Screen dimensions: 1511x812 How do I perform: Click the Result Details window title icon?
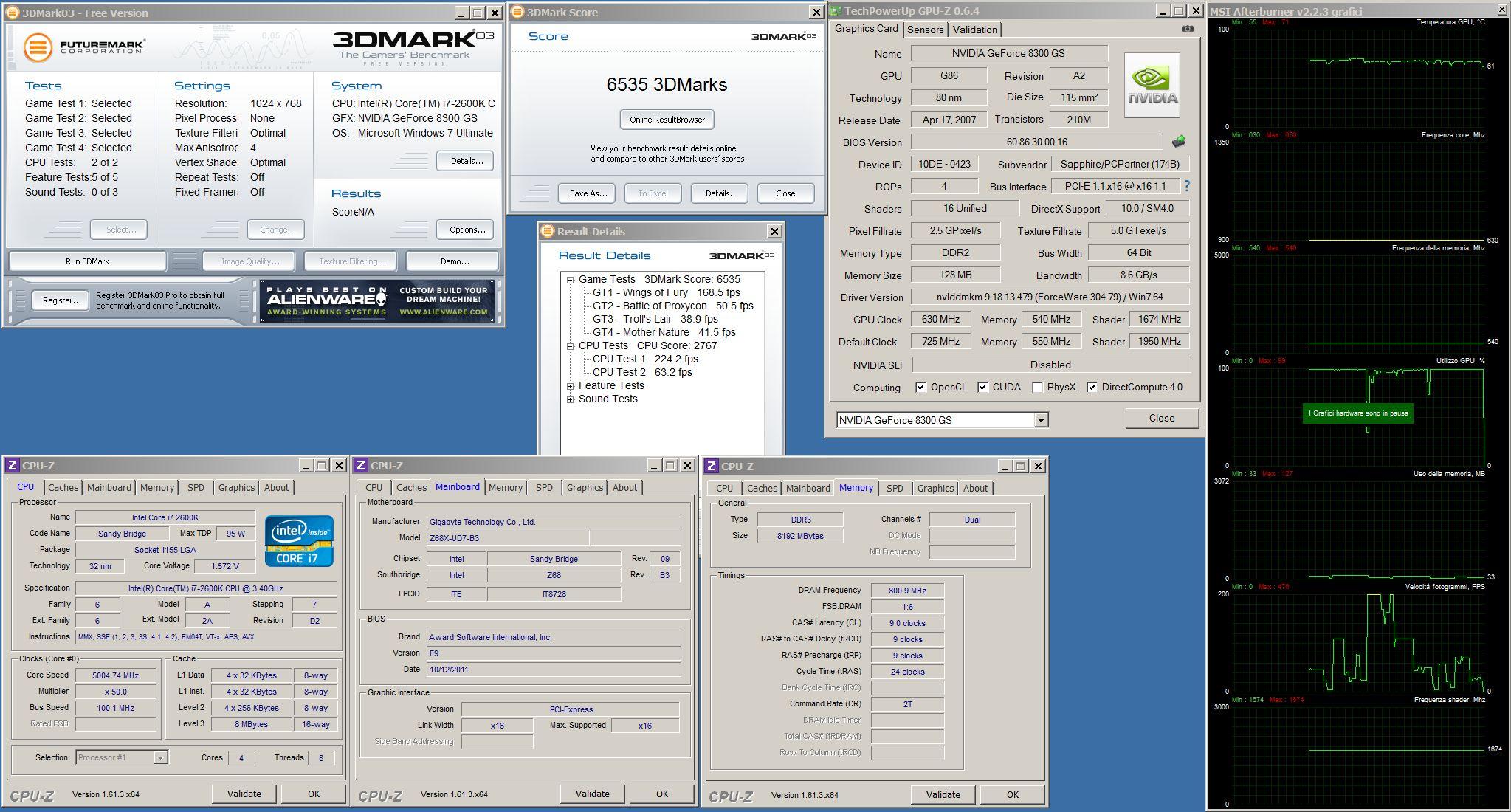click(547, 231)
